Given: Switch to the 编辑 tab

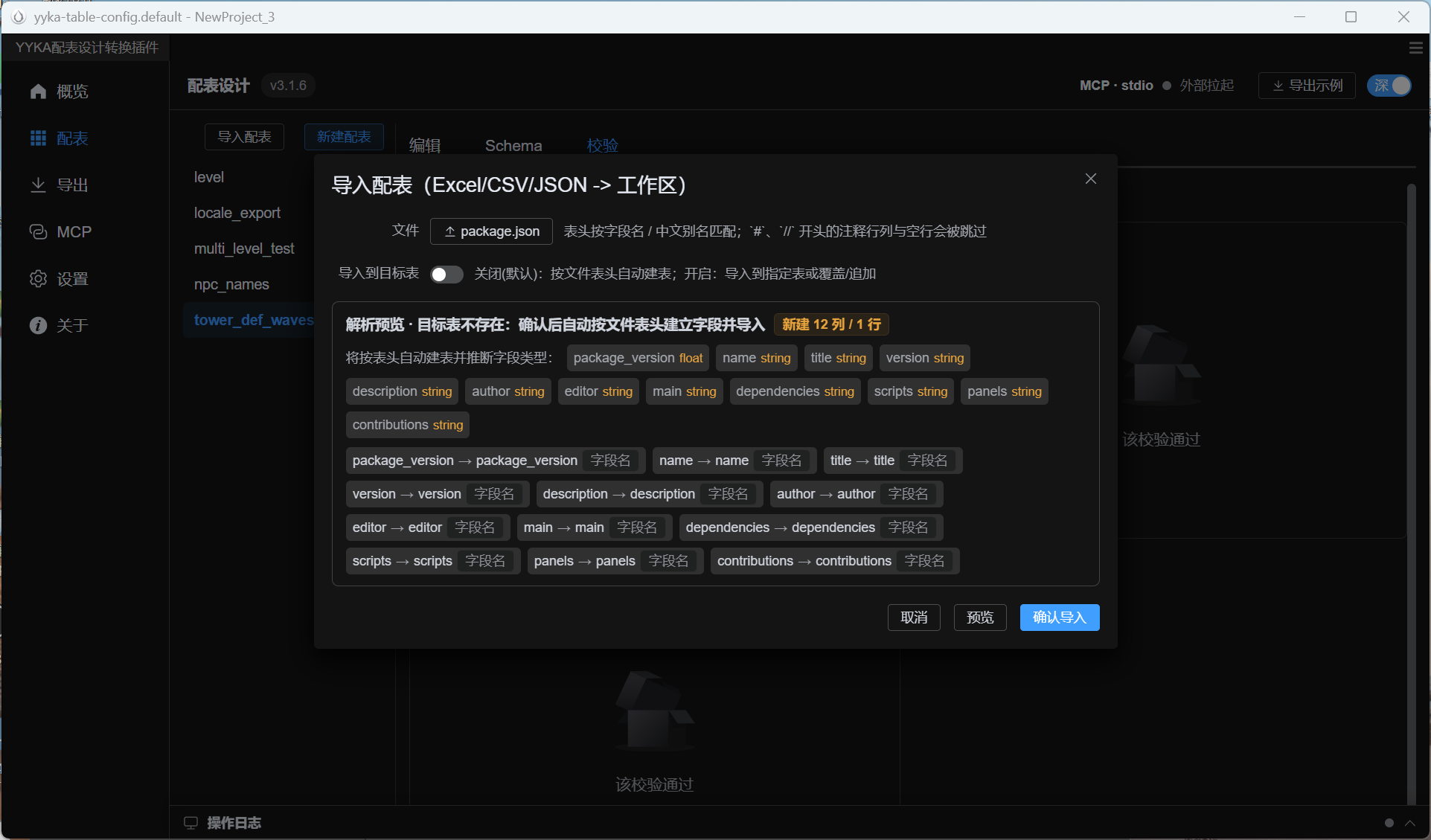Looking at the screenshot, I should (425, 145).
